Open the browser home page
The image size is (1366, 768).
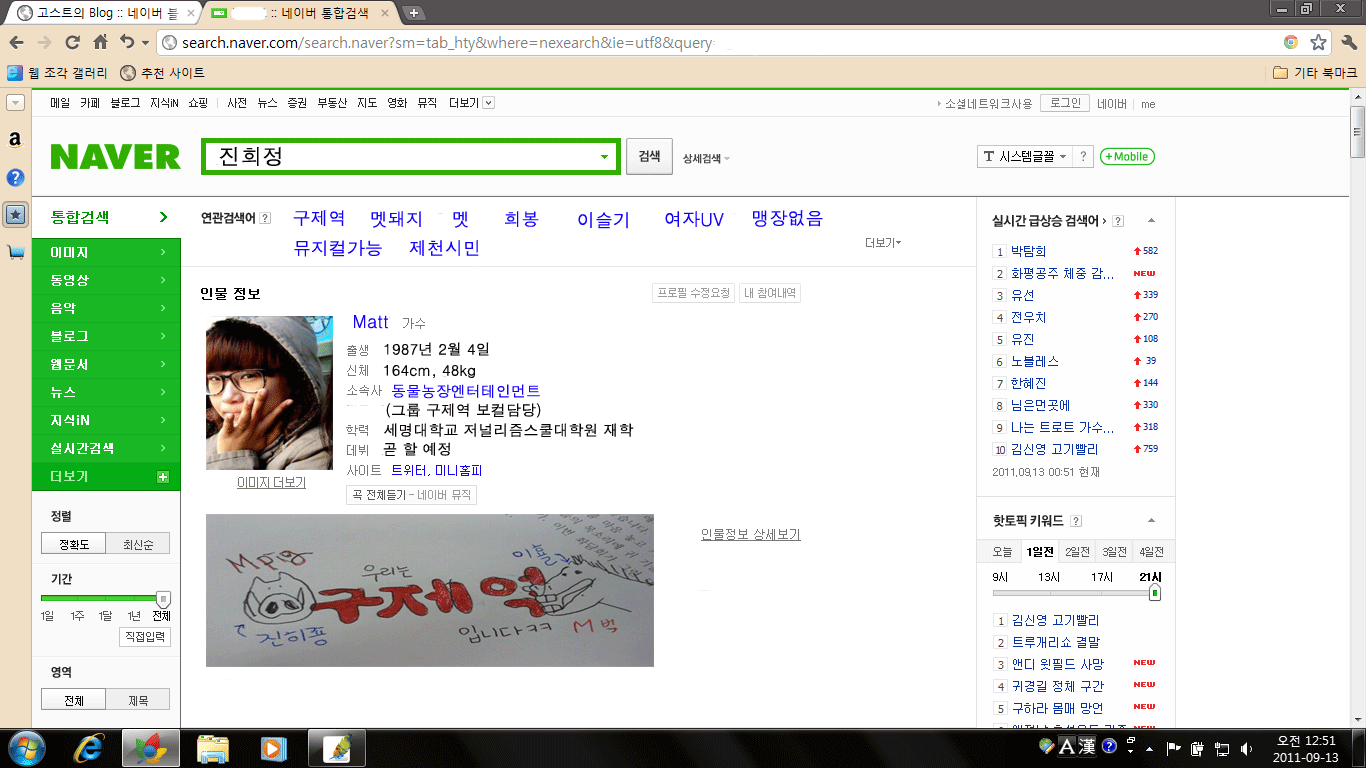(100, 42)
